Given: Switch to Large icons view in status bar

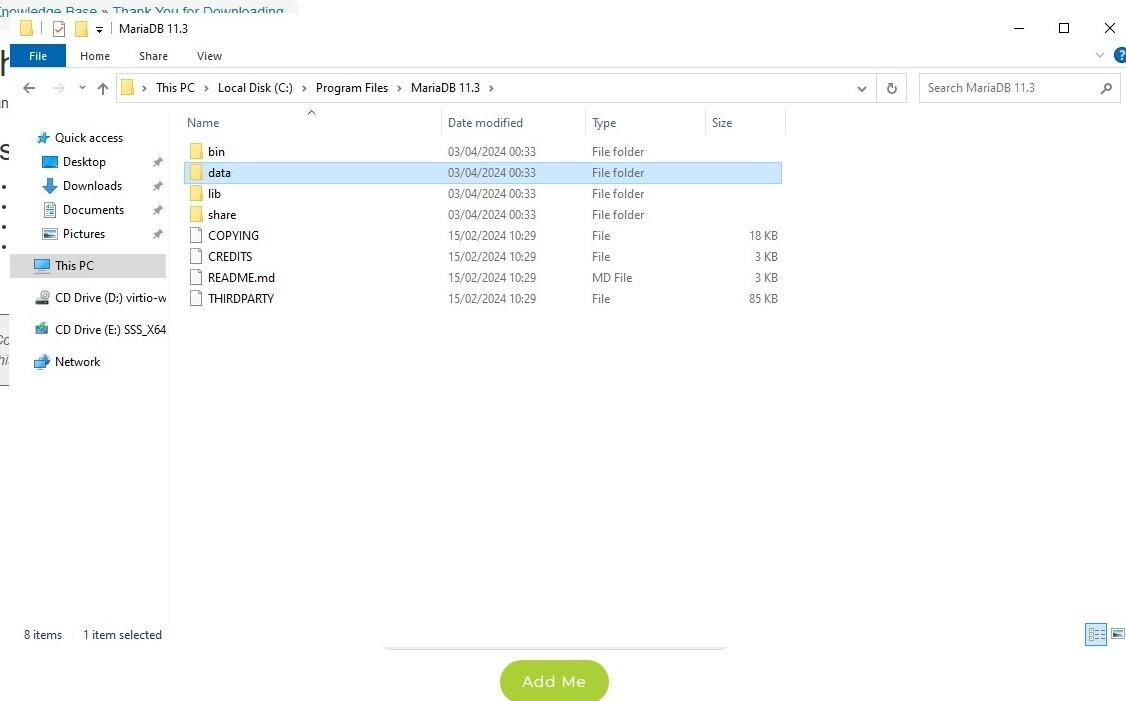Looking at the screenshot, I should (1117, 634).
